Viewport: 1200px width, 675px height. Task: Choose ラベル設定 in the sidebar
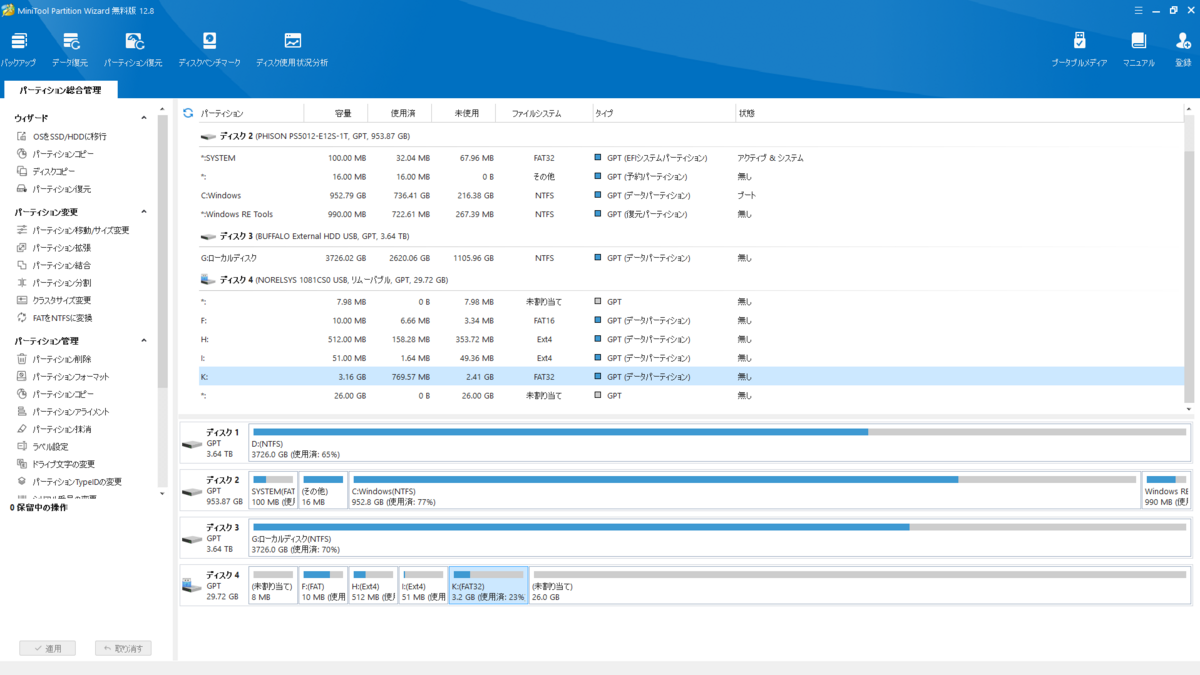[42, 447]
